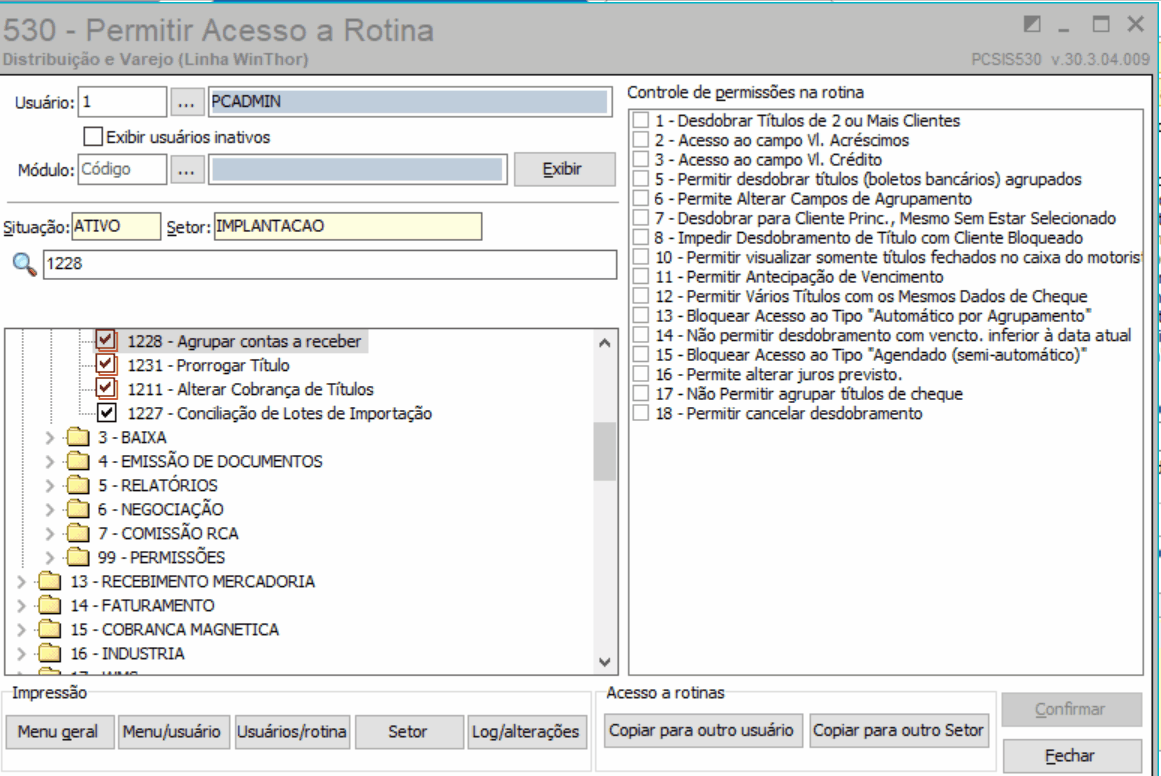This screenshot has width=1161, height=776.
Task: Click Copiar para outro Setor
Action: click(898, 731)
